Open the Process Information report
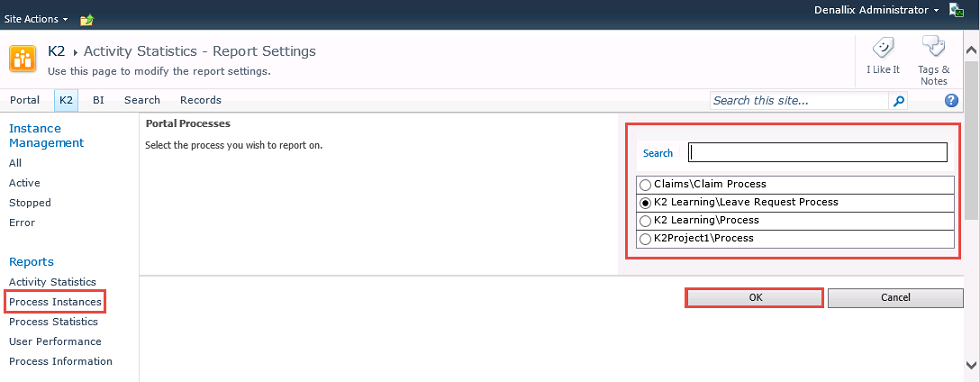The width and height of the screenshot is (980, 382). tap(61, 361)
